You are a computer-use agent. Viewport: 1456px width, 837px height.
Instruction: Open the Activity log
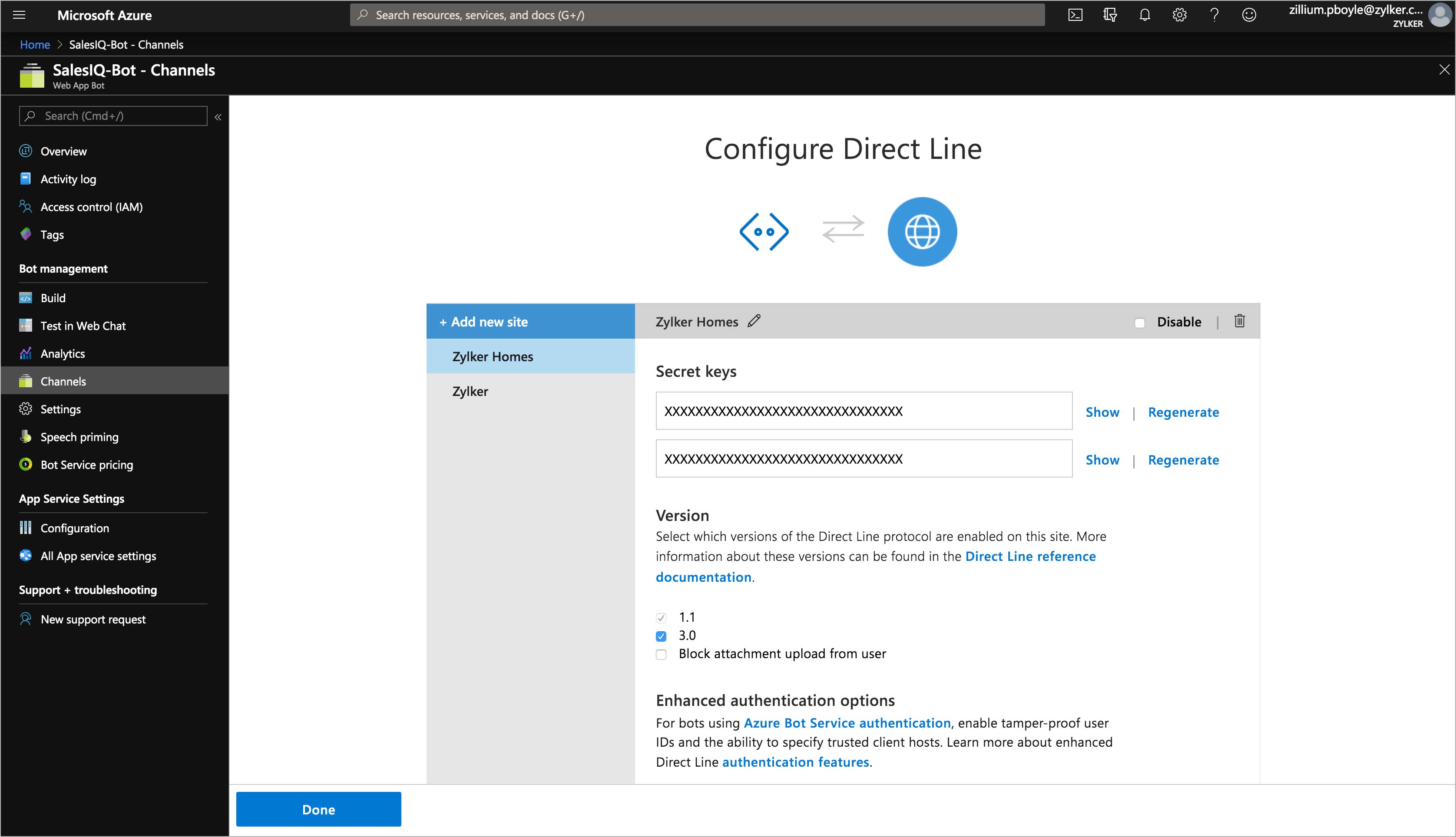(x=68, y=179)
